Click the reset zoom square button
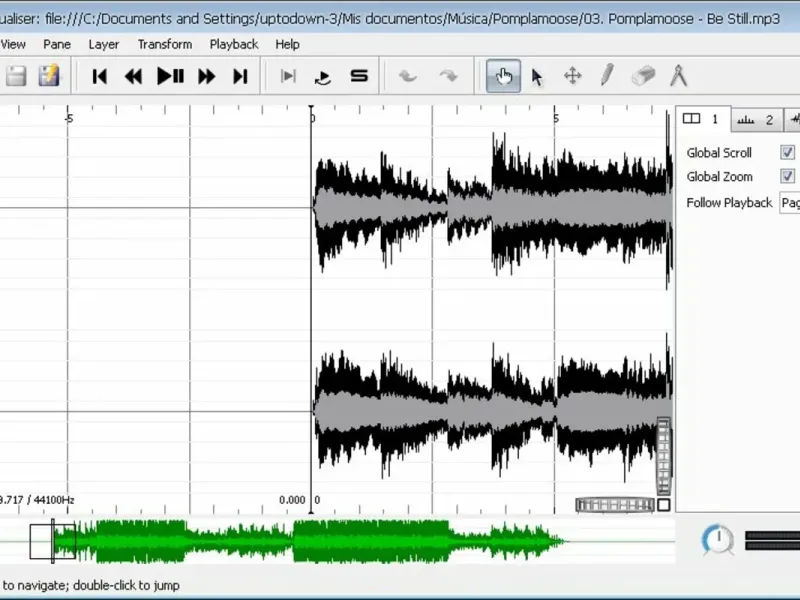The width and height of the screenshot is (800, 600). click(664, 505)
